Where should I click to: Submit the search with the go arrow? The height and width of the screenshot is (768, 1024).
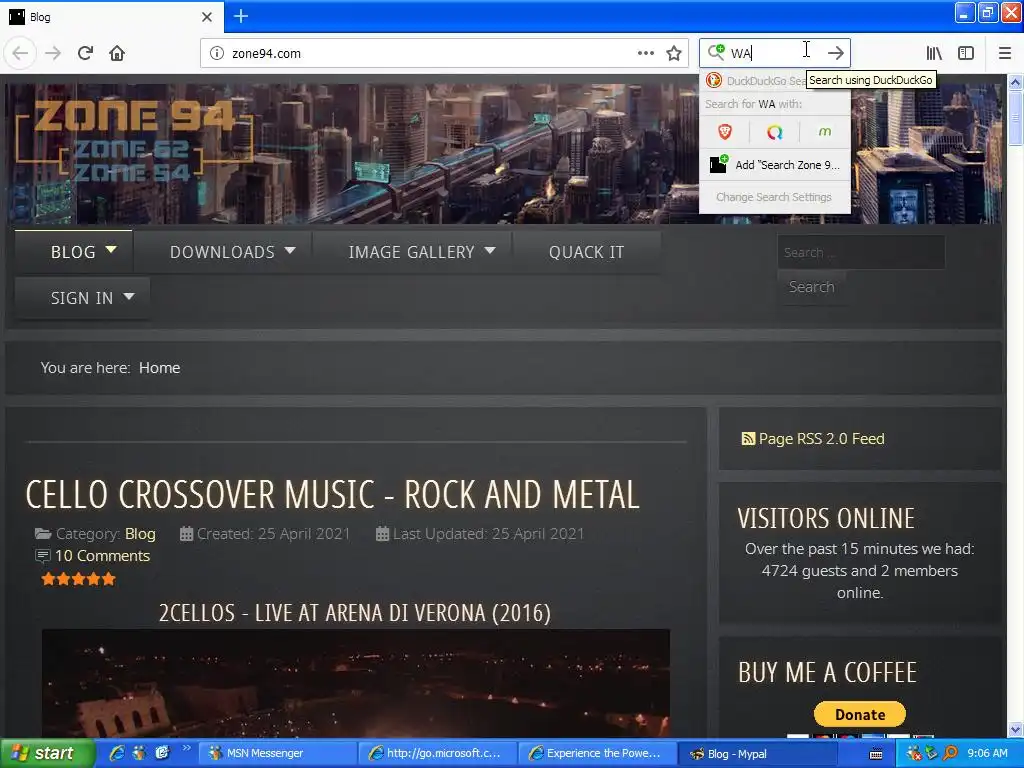coord(835,53)
